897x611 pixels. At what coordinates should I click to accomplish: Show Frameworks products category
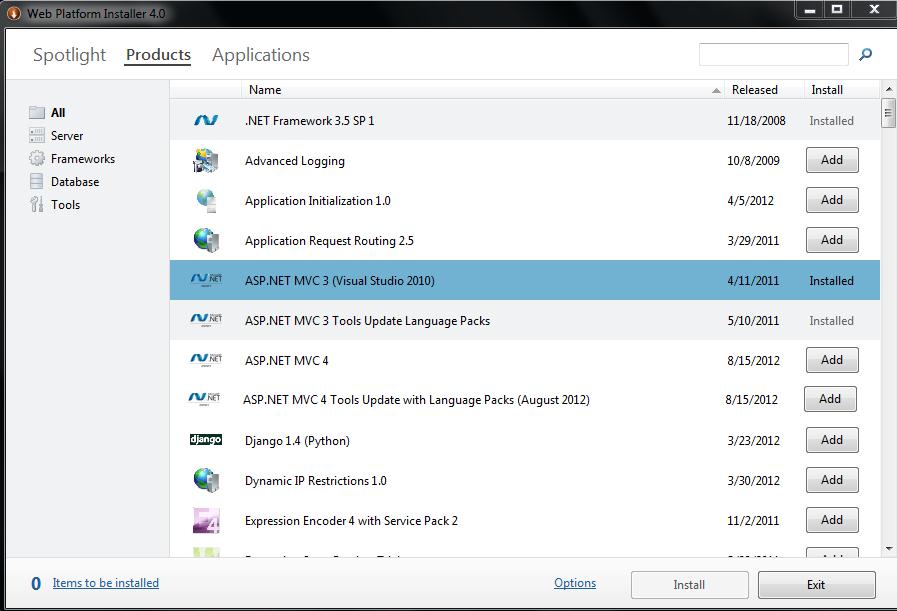(x=83, y=158)
